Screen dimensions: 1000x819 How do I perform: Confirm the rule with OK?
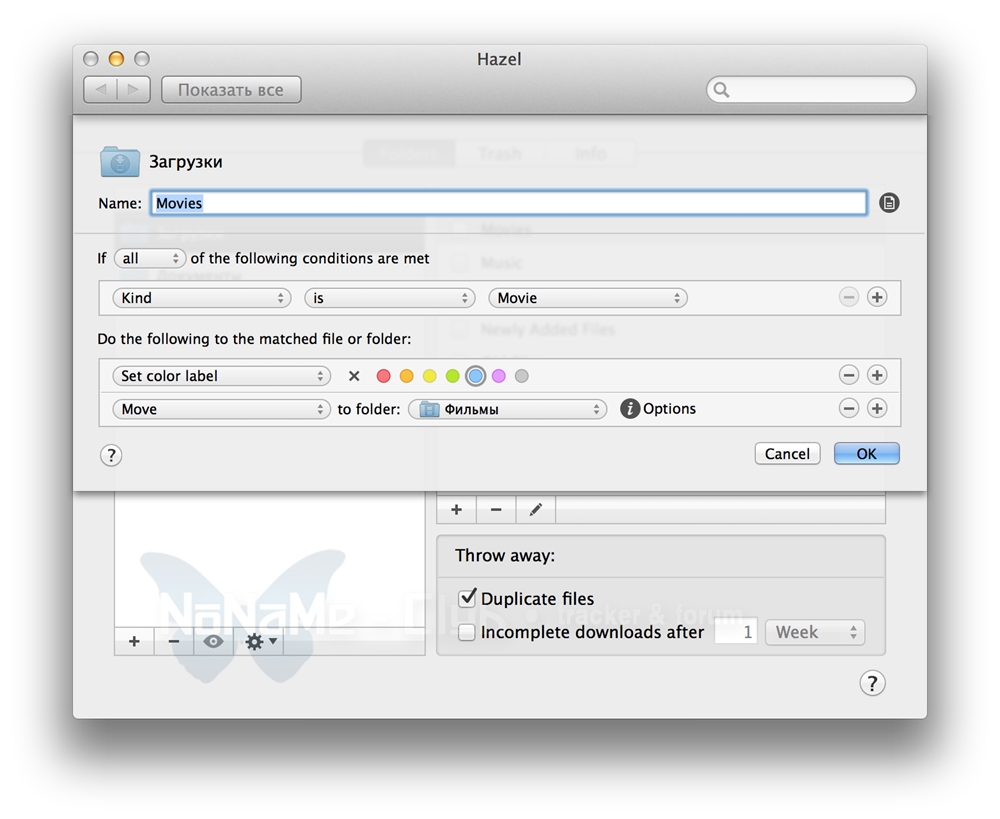click(866, 454)
